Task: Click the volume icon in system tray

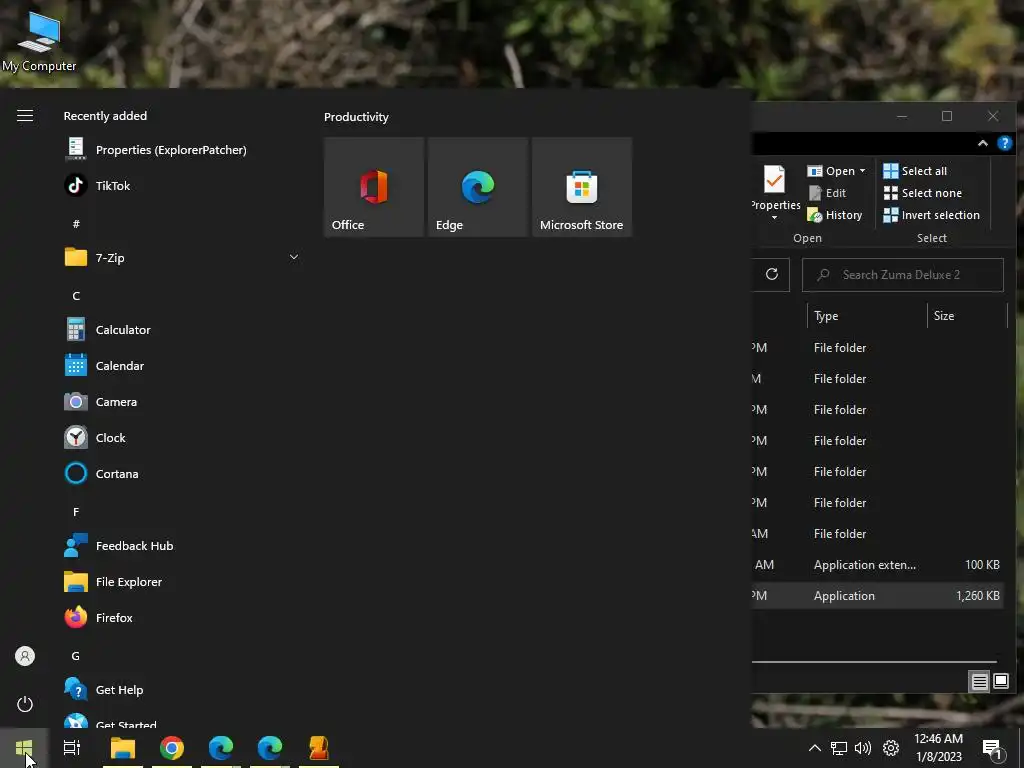Action: tap(863, 748)
